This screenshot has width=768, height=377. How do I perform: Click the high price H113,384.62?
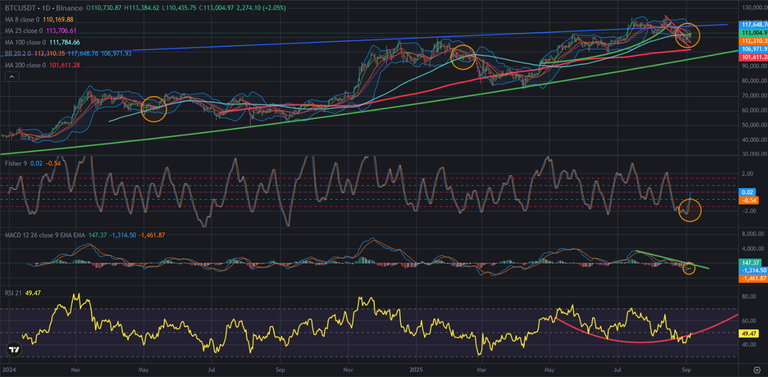tap(143, 8)
